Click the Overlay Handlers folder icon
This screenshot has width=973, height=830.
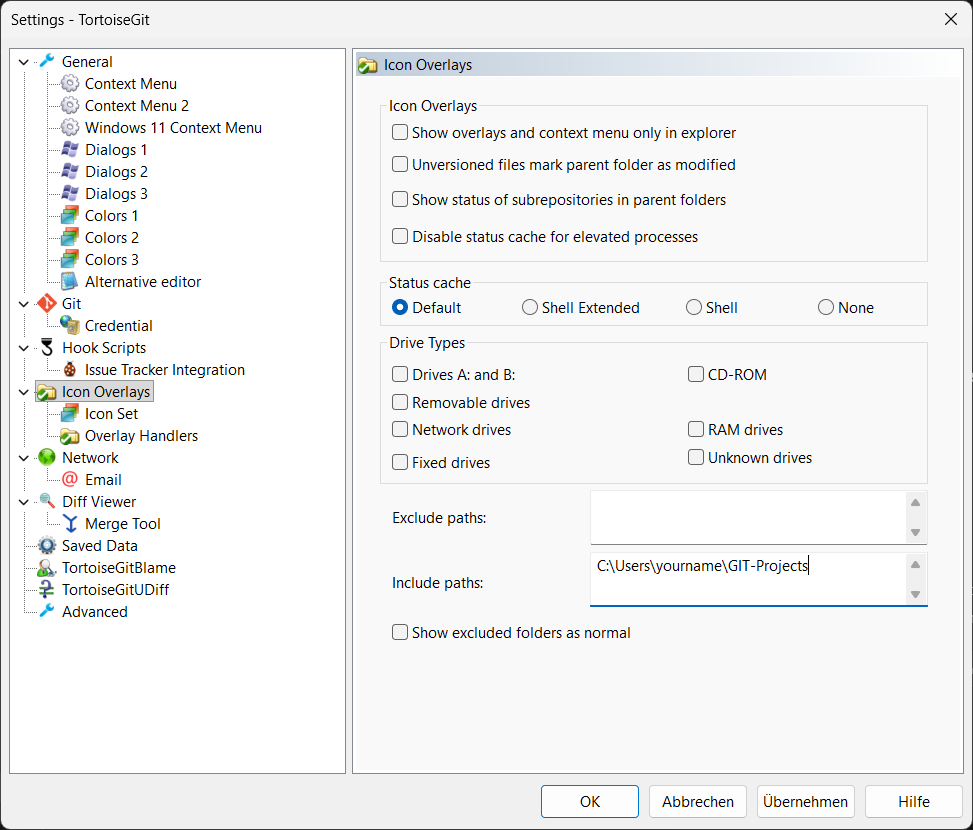click(70, 436)
